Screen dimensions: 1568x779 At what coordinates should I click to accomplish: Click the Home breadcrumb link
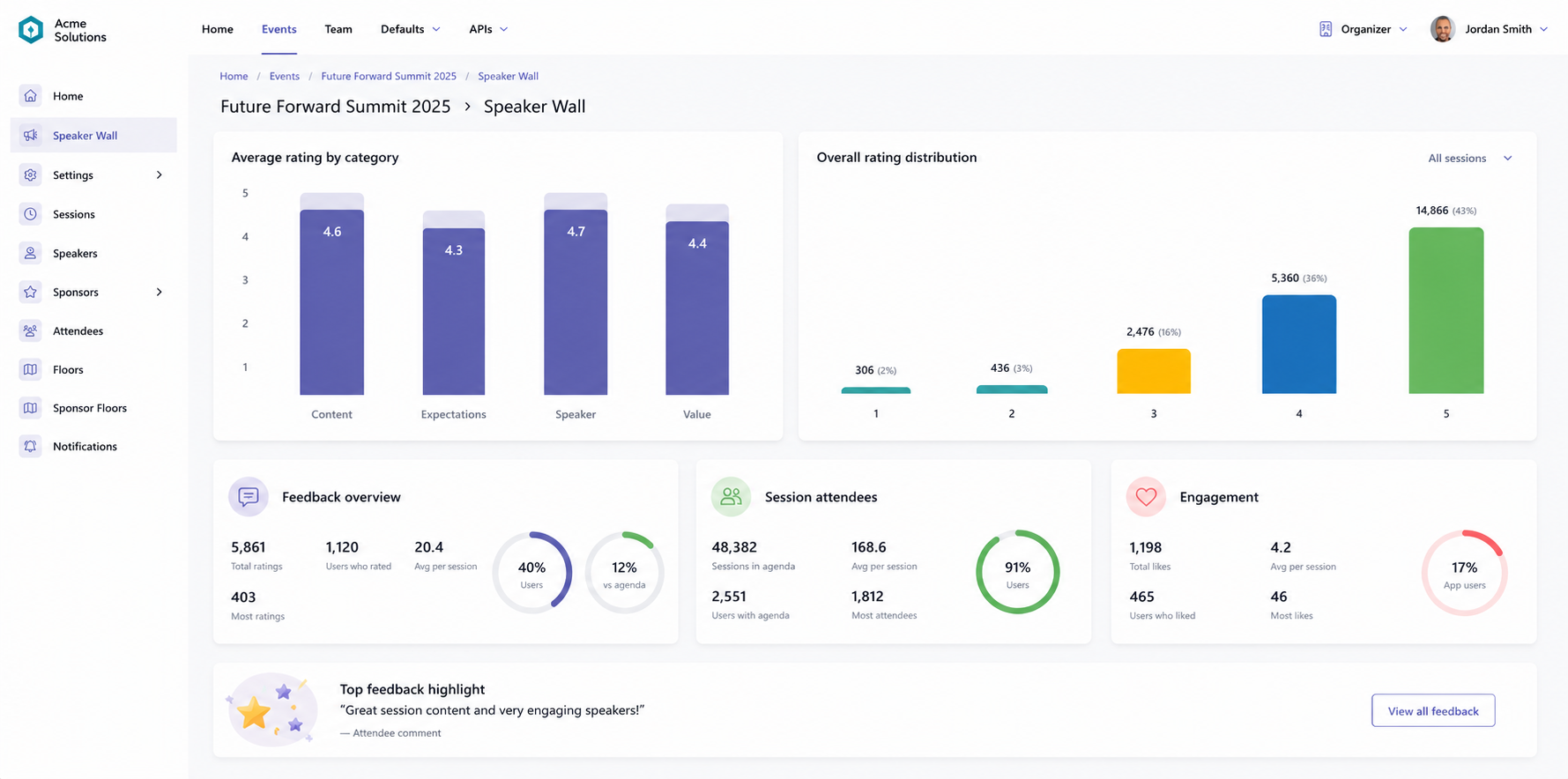(234, 77)
